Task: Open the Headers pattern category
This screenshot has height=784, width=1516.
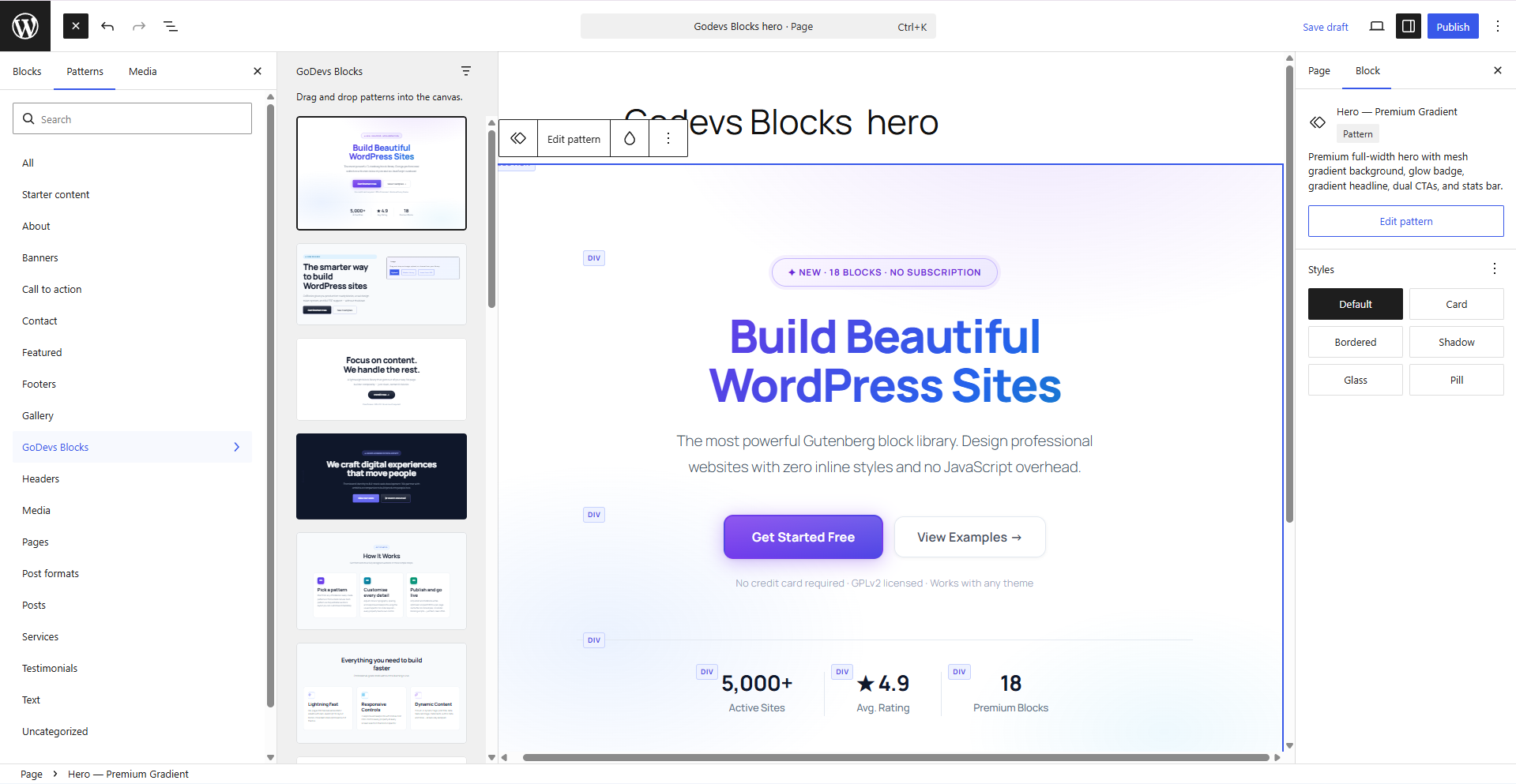Action: (x=132, y=478)
